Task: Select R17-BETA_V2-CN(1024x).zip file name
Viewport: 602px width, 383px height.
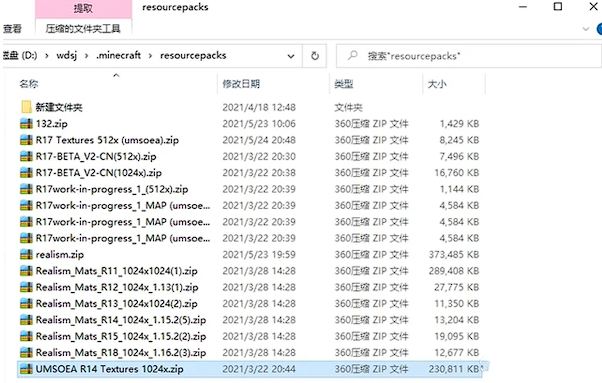Action: pyautogui.click(x=99, y=173)
